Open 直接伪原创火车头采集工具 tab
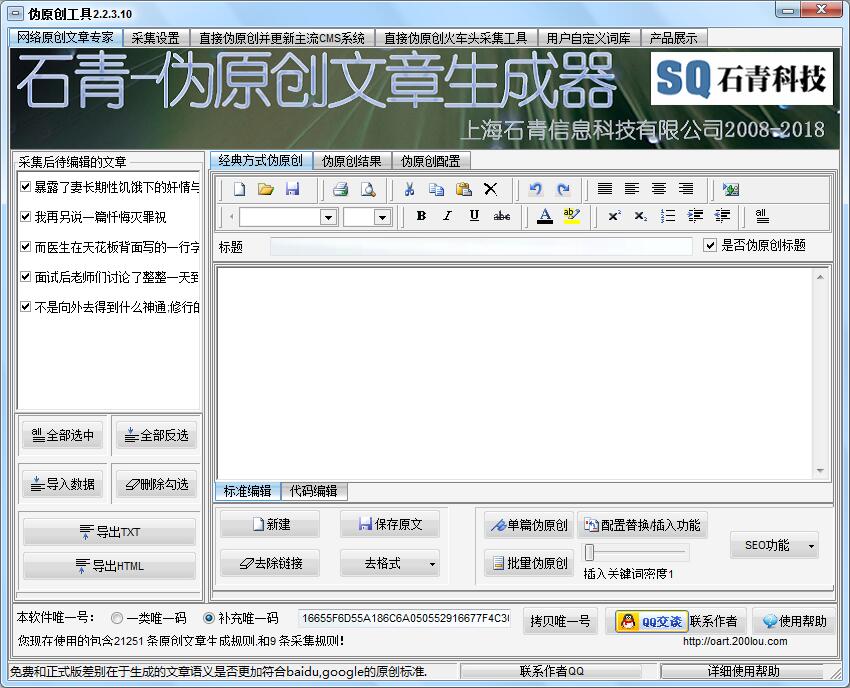The width and height of the screenshot is (850, 688). pyautogui.click(x=455, y=38)
